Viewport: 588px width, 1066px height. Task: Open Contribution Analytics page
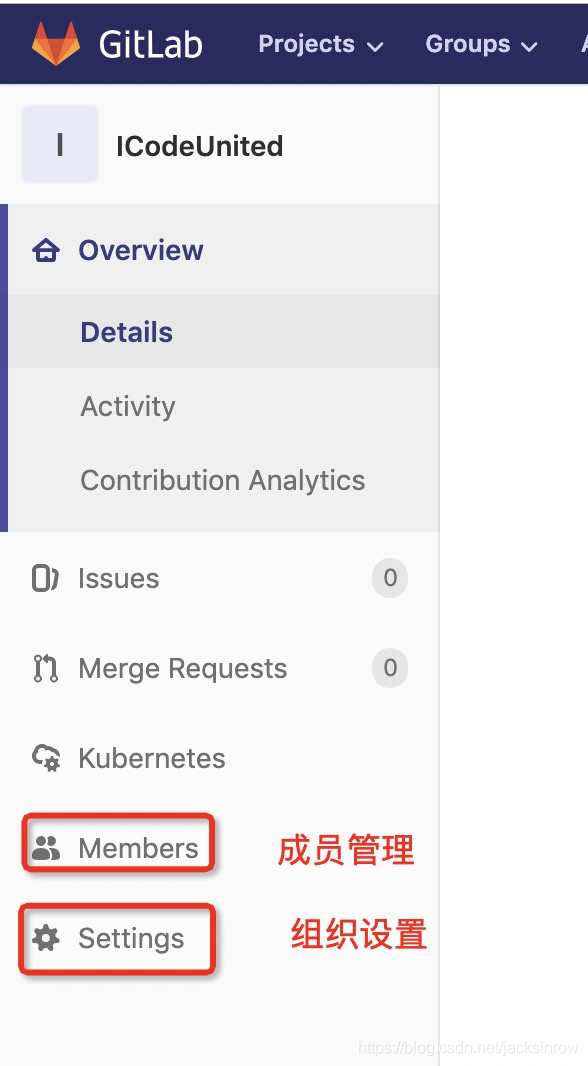(x=224, y=480)
